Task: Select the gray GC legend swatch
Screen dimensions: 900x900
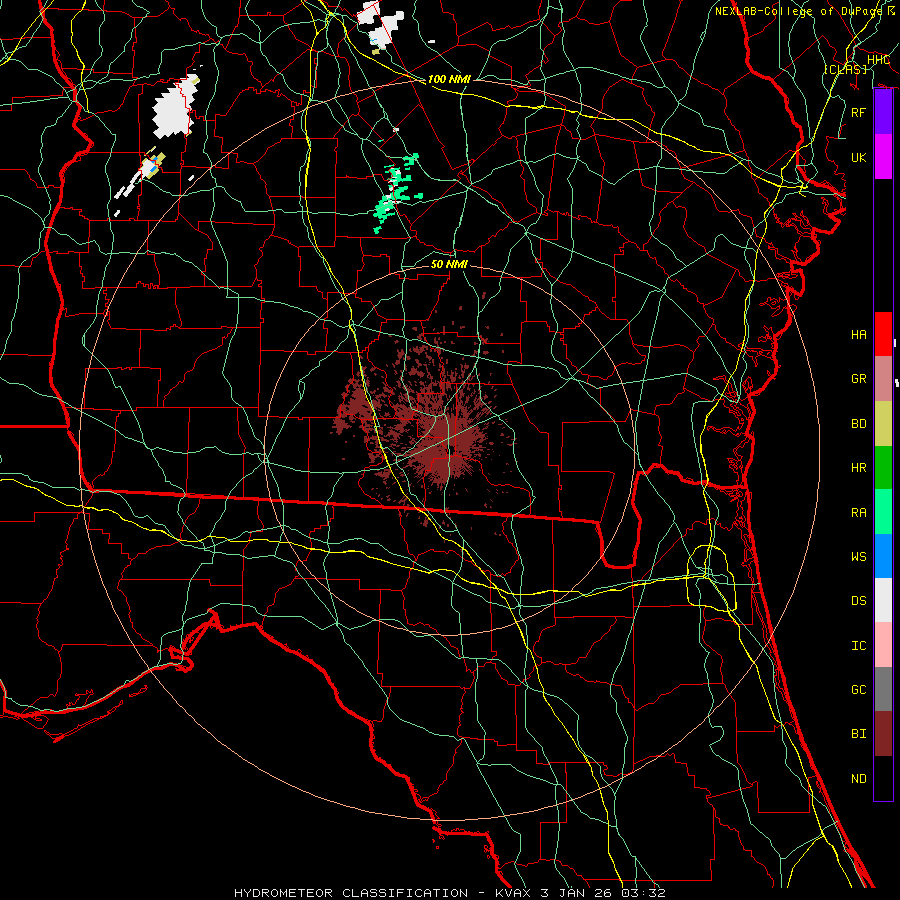Action: pos(883,689)
